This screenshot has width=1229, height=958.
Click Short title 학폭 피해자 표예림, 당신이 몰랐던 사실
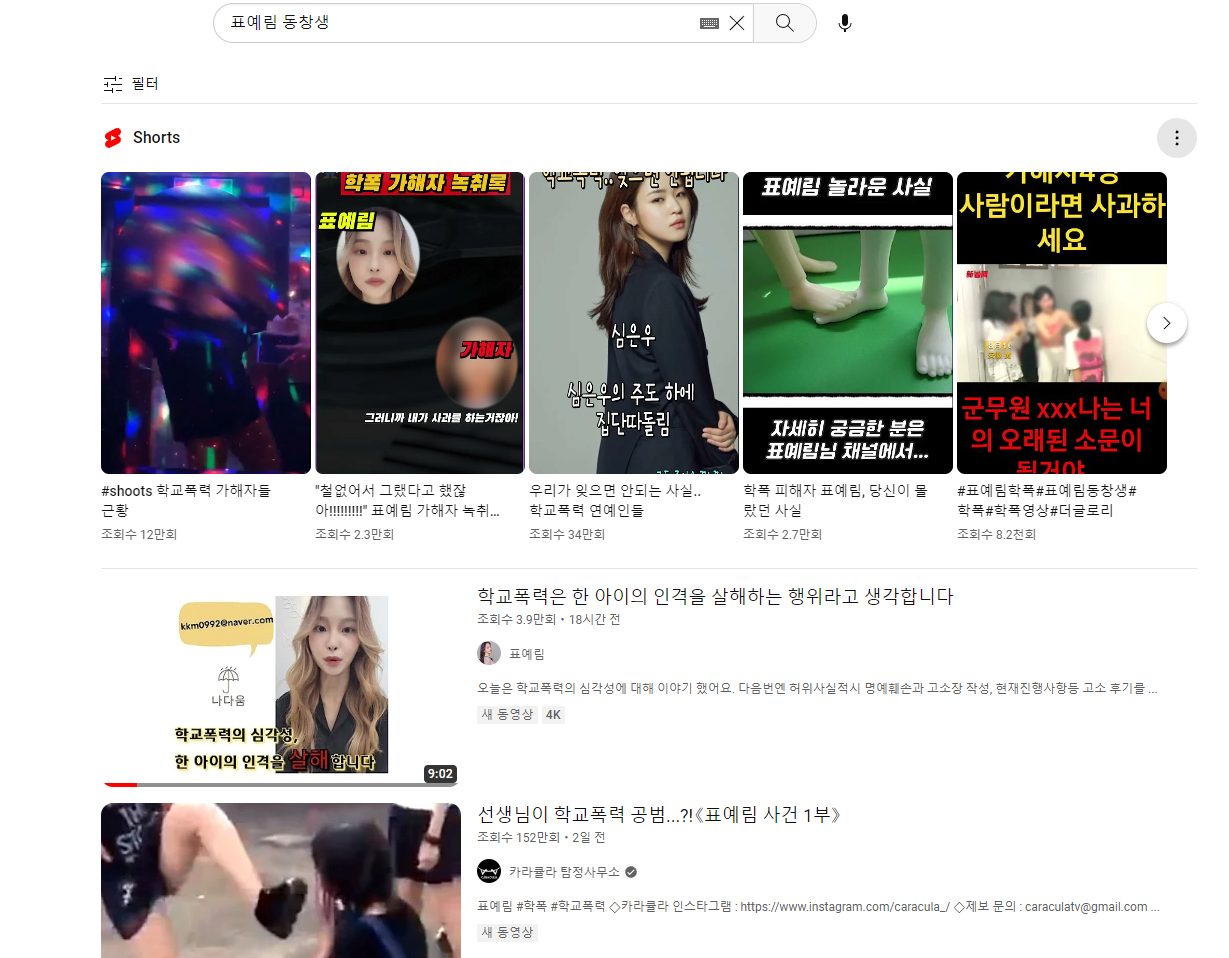point(835,500)
